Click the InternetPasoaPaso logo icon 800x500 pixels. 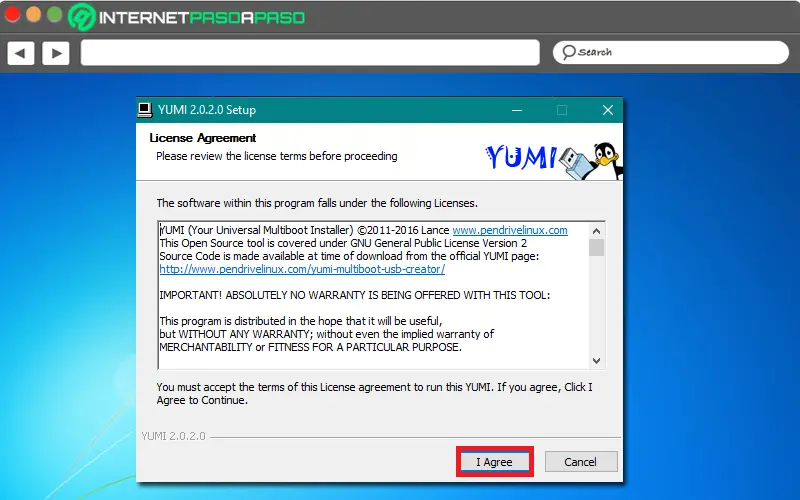[82, 17]
